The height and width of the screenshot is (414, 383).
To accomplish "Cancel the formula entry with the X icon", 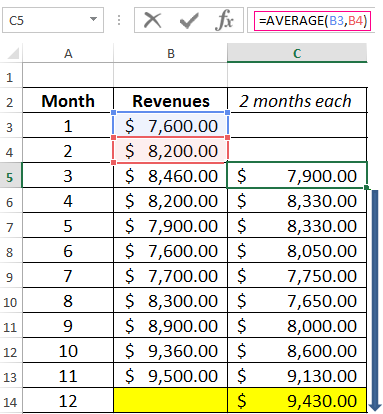I will tap(152, 21).
